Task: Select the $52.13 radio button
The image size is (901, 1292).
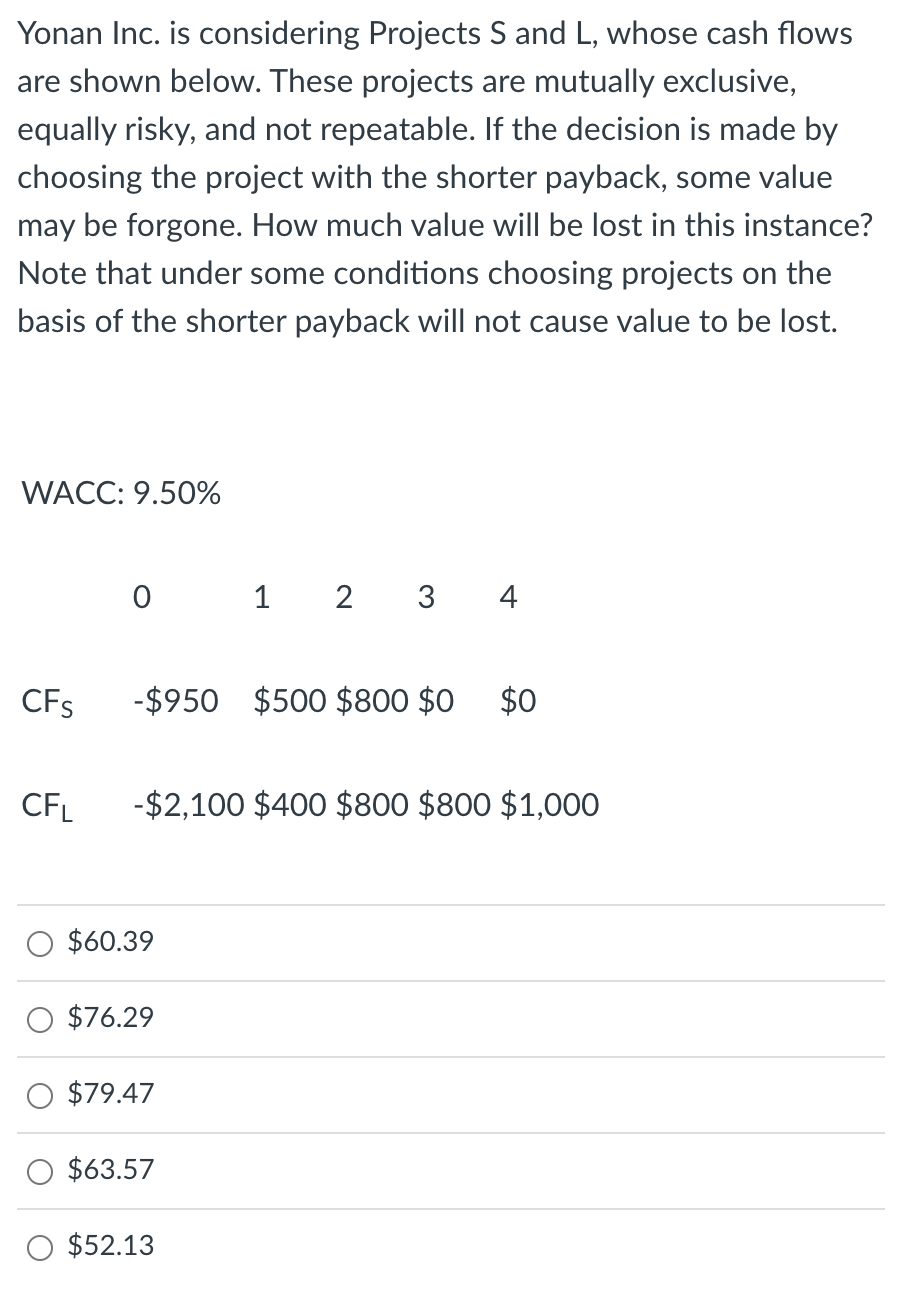Action: 40,1247
